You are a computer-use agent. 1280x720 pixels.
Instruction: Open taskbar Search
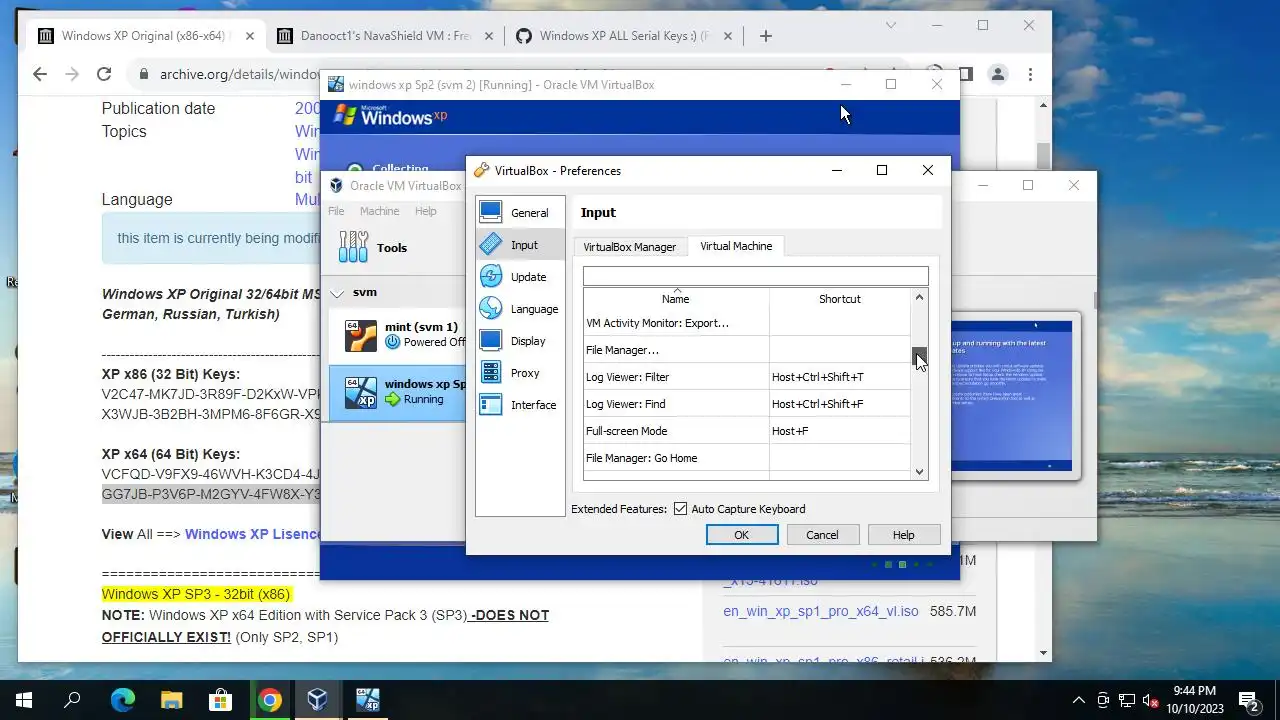point(72,700)
